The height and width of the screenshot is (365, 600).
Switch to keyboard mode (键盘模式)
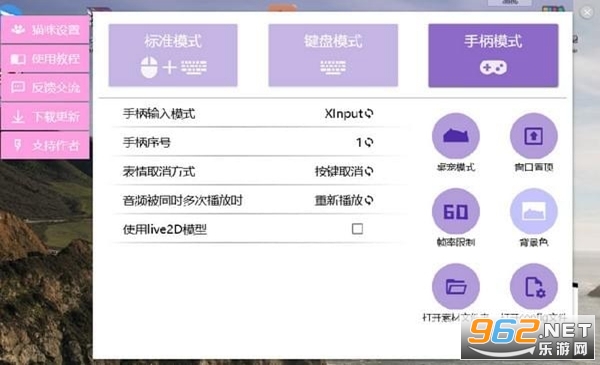click(333, 55)
